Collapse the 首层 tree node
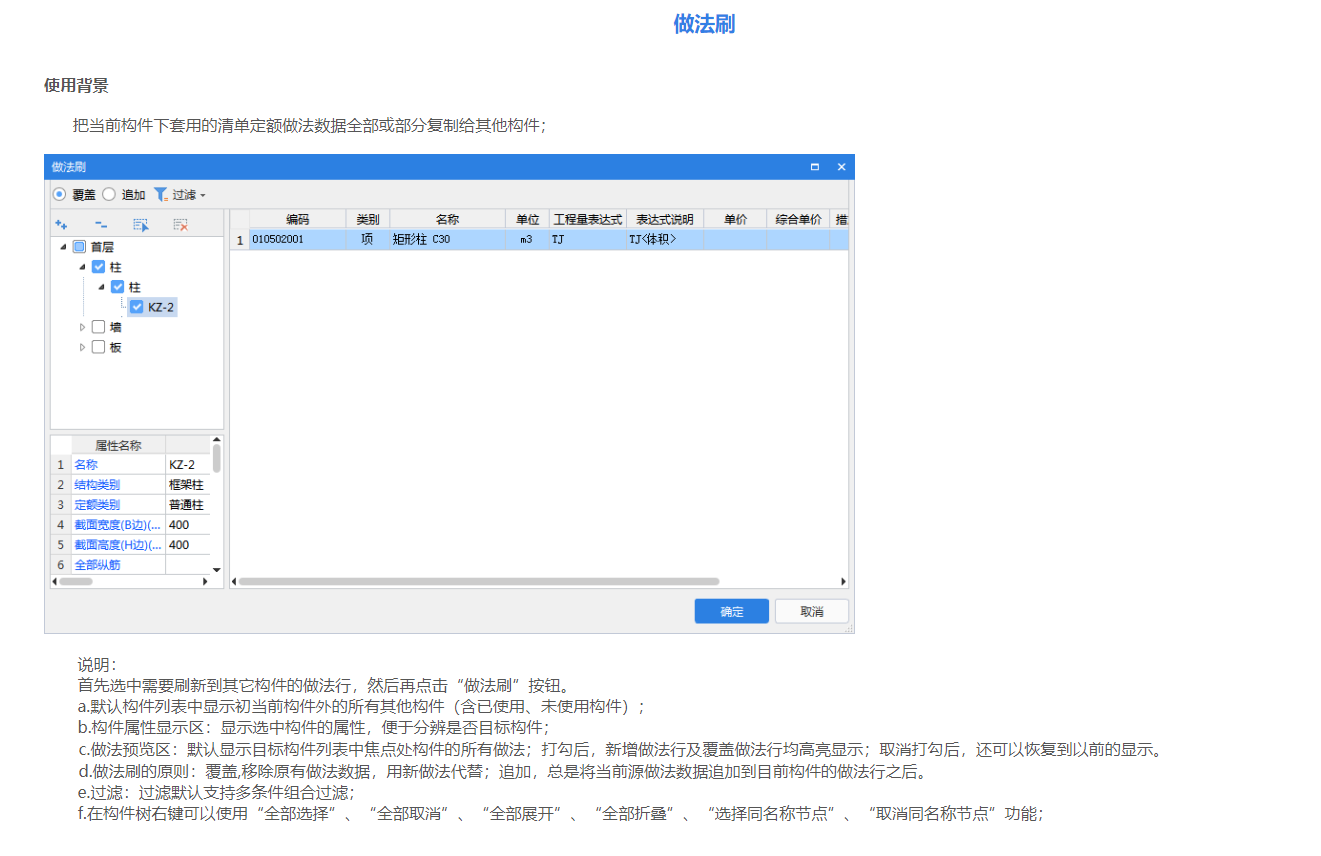The height and width of the screenshot is (856, 1321). coord(62,246)
